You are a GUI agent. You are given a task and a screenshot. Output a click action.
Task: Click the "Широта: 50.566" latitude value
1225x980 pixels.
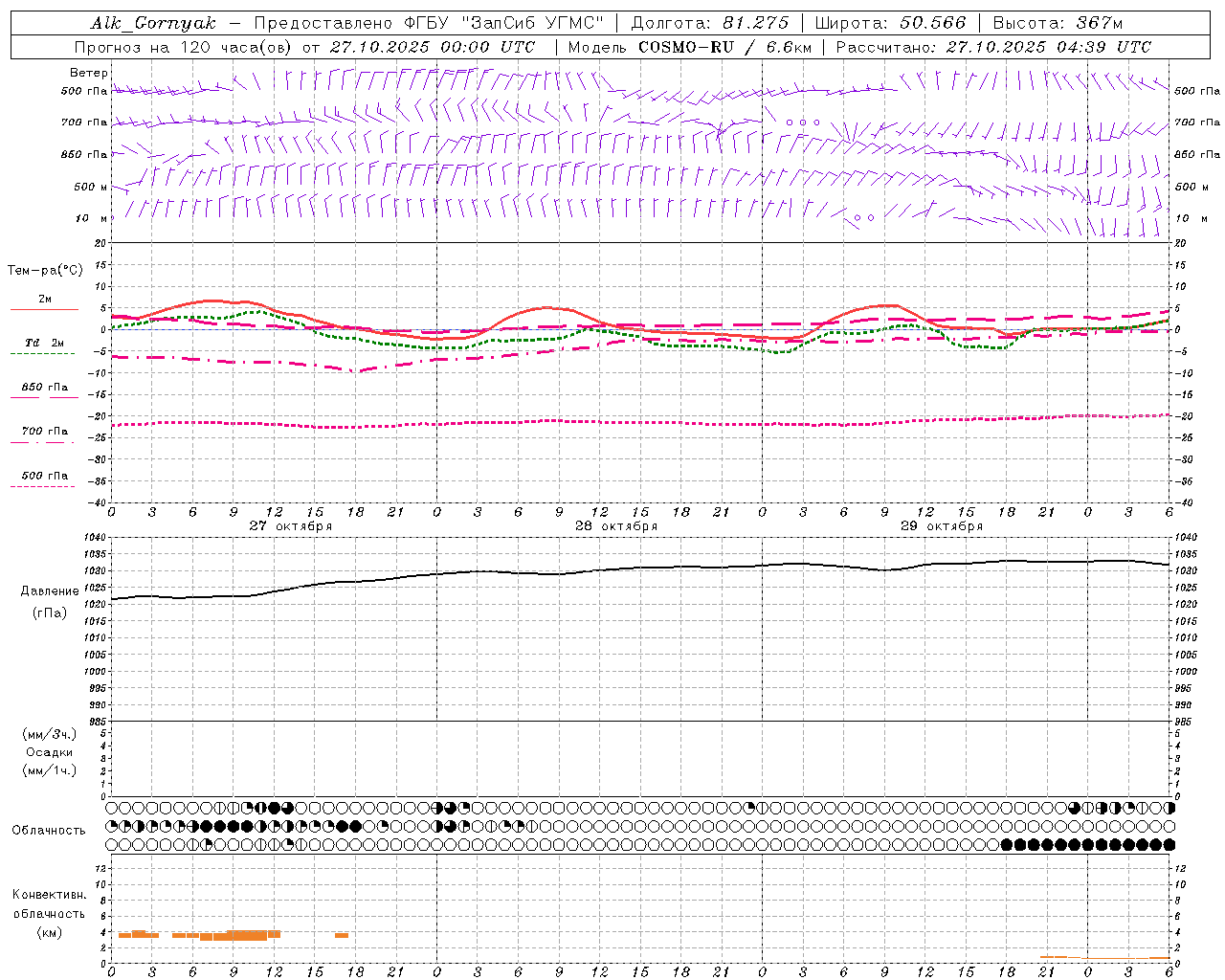pyautogui.click(x=890, y=23)
